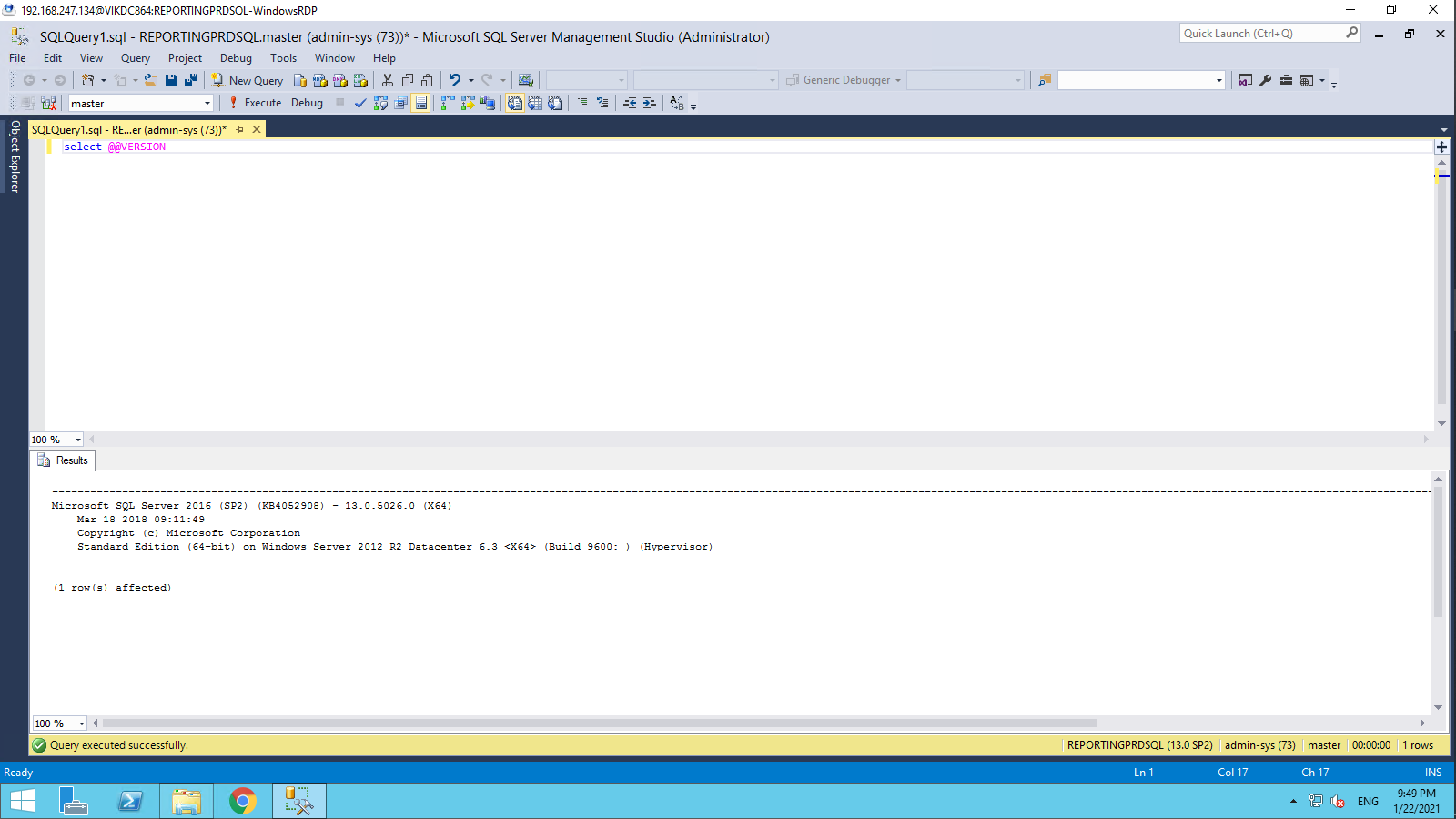The image size is (1456, 819).
Task: Click the Paste clipboard icon
Action: 427,80
